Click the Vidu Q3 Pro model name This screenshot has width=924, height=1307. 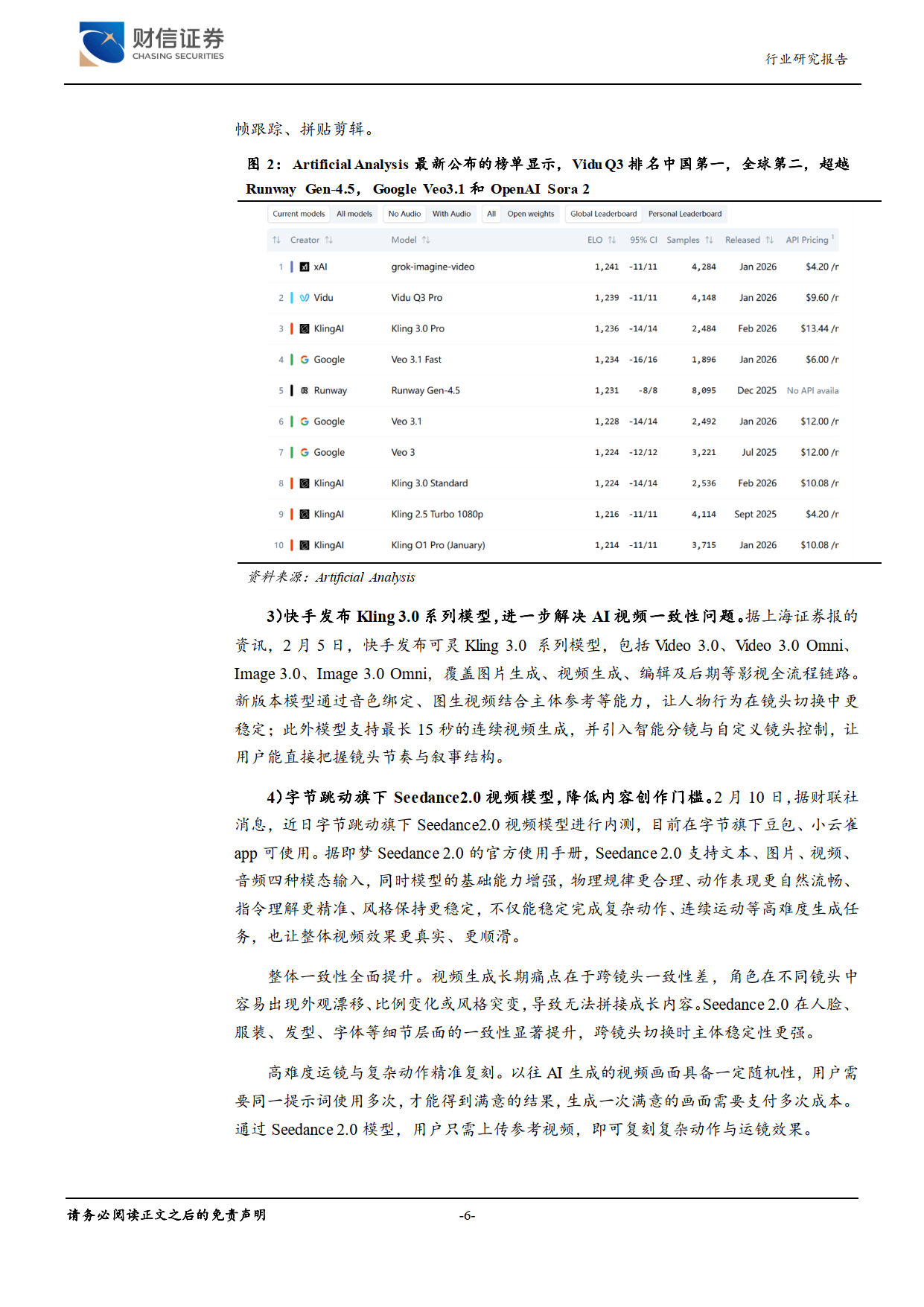click(417, 298)
